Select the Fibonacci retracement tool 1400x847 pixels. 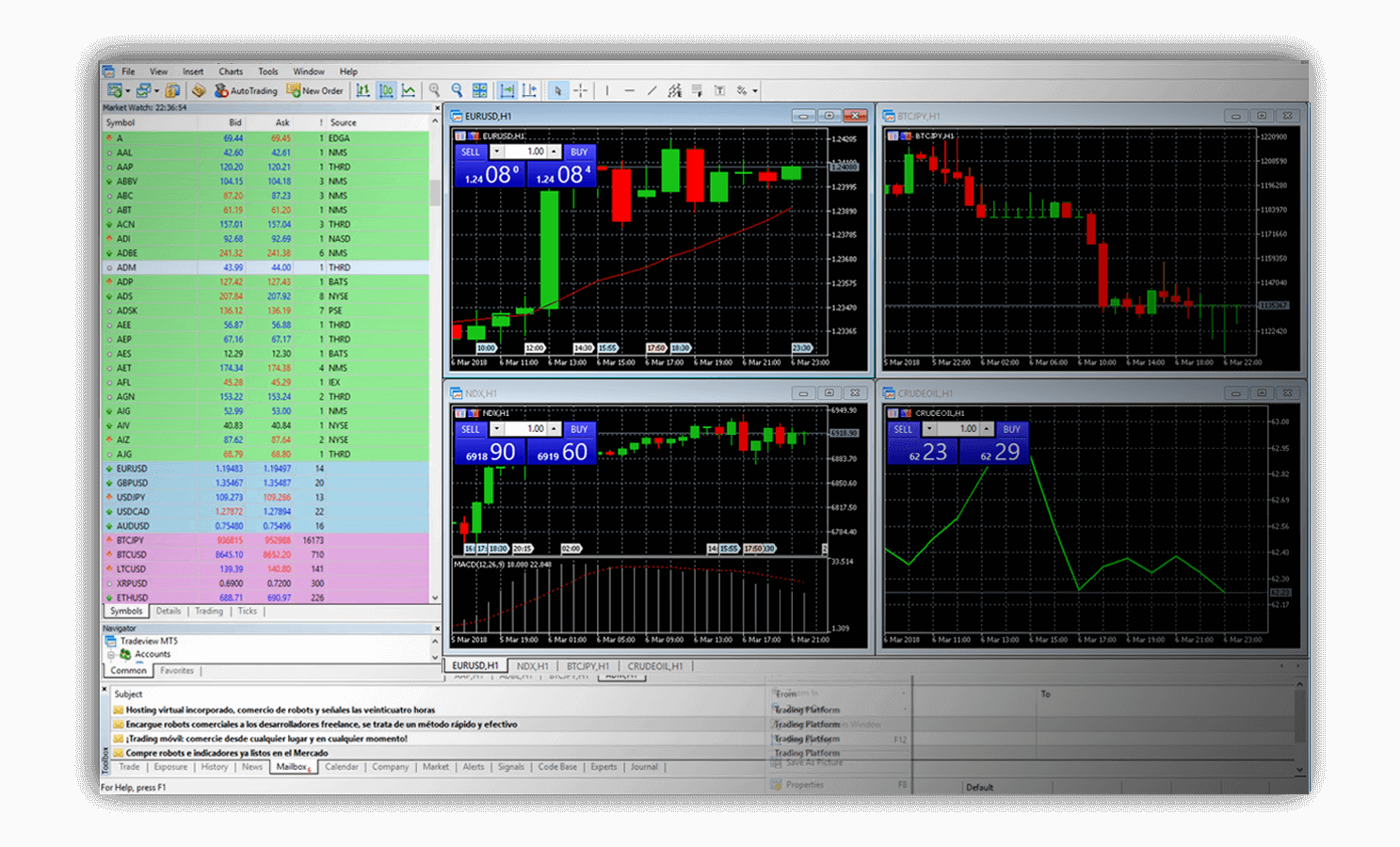pos(697,91)
